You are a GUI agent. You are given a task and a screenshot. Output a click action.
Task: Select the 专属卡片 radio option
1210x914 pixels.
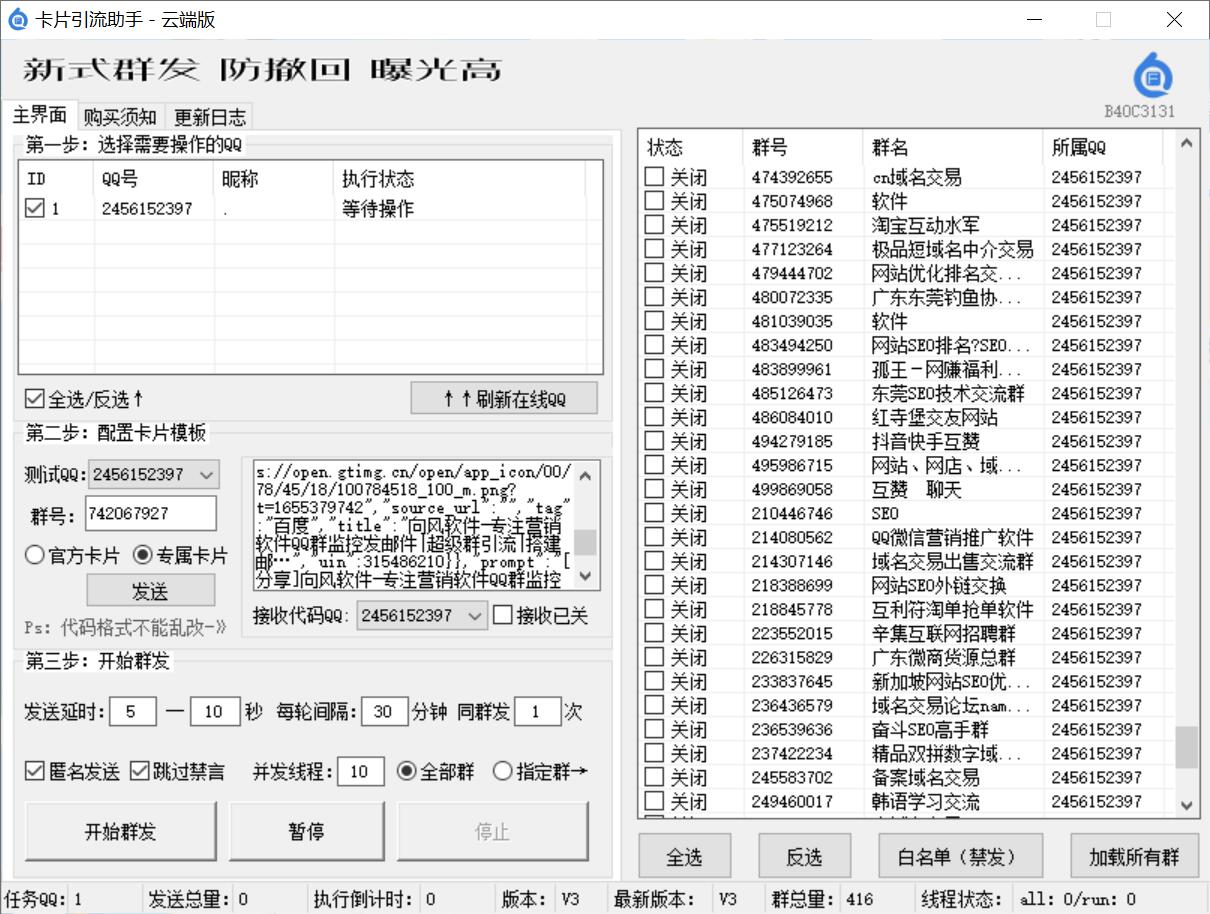pos(180,555)
